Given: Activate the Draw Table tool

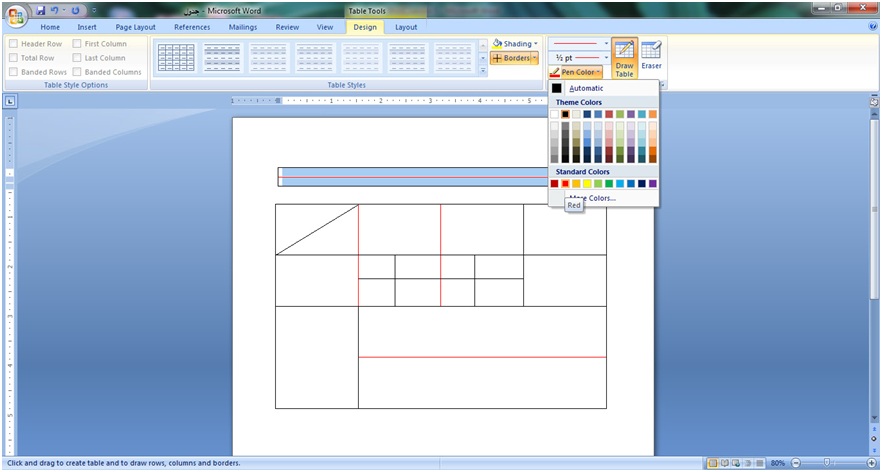Looking at the screenshot, I should (624, 59).
